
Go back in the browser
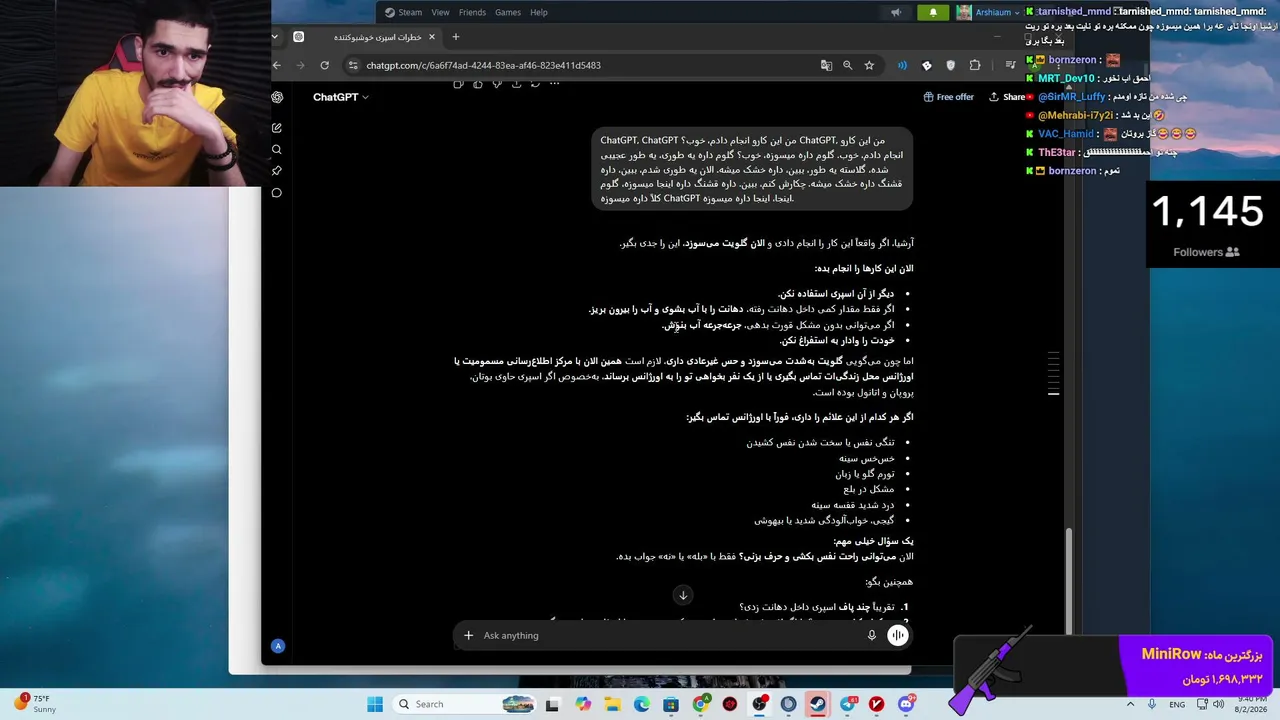coord(277,65)
